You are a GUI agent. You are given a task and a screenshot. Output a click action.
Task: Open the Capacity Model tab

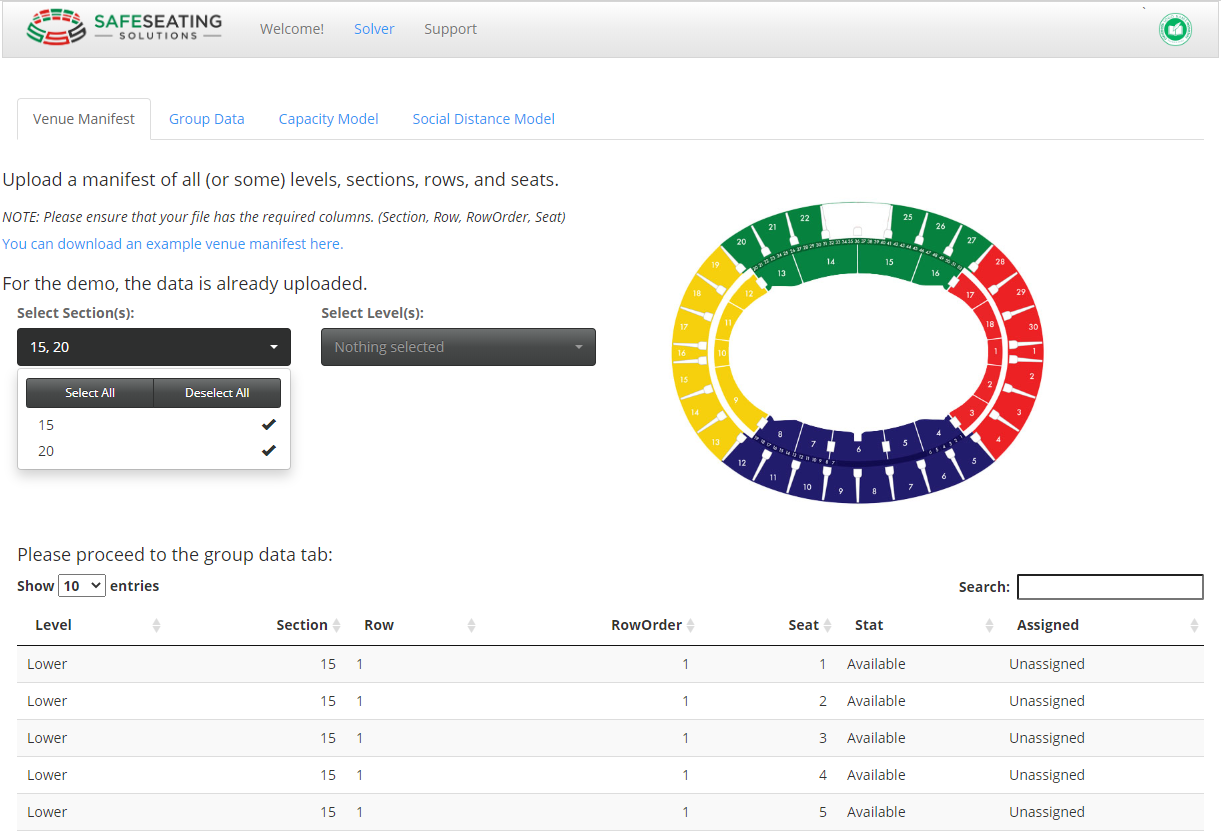click(x=328, y=119)
